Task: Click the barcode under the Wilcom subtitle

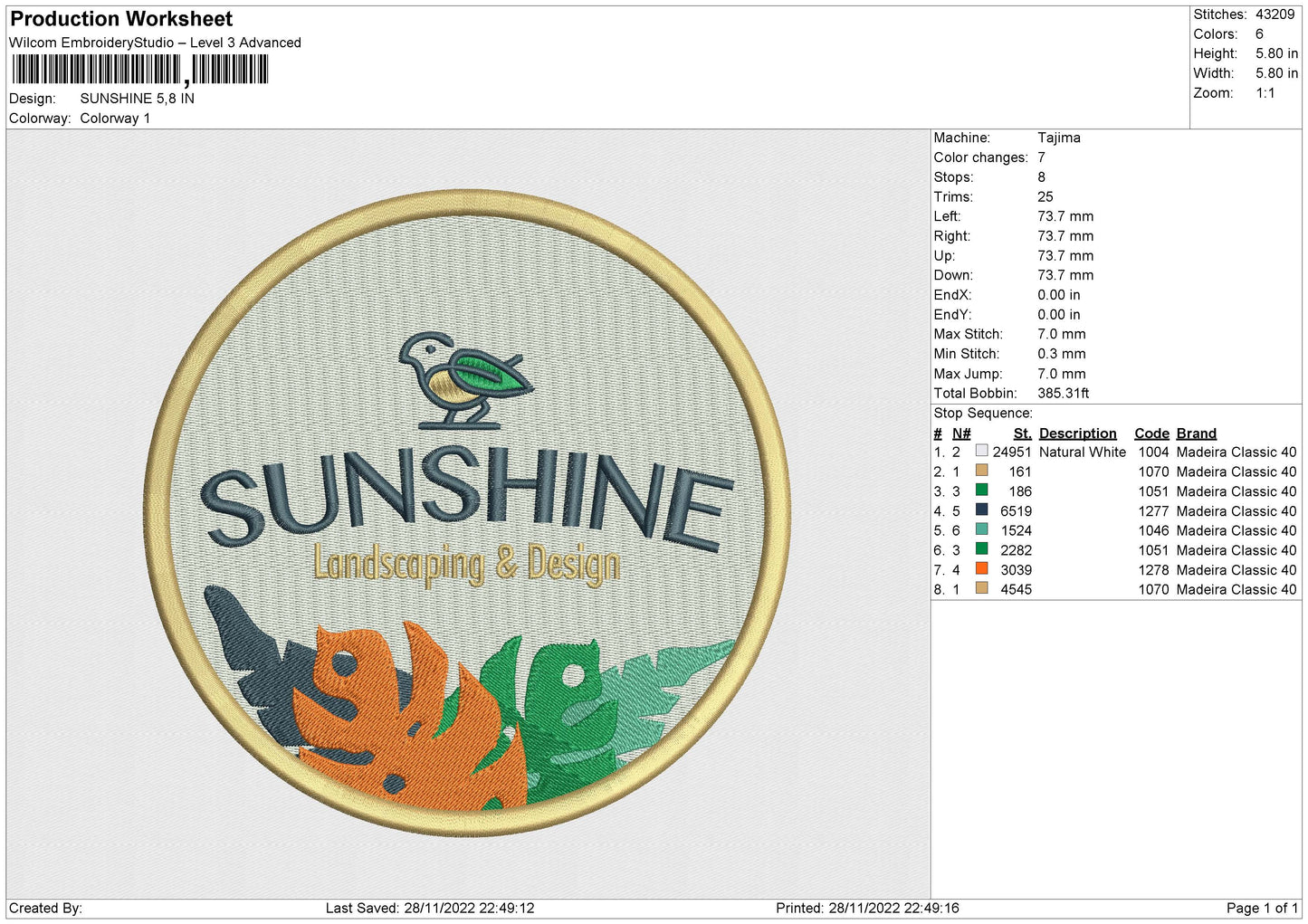Action: coord(140,70)
